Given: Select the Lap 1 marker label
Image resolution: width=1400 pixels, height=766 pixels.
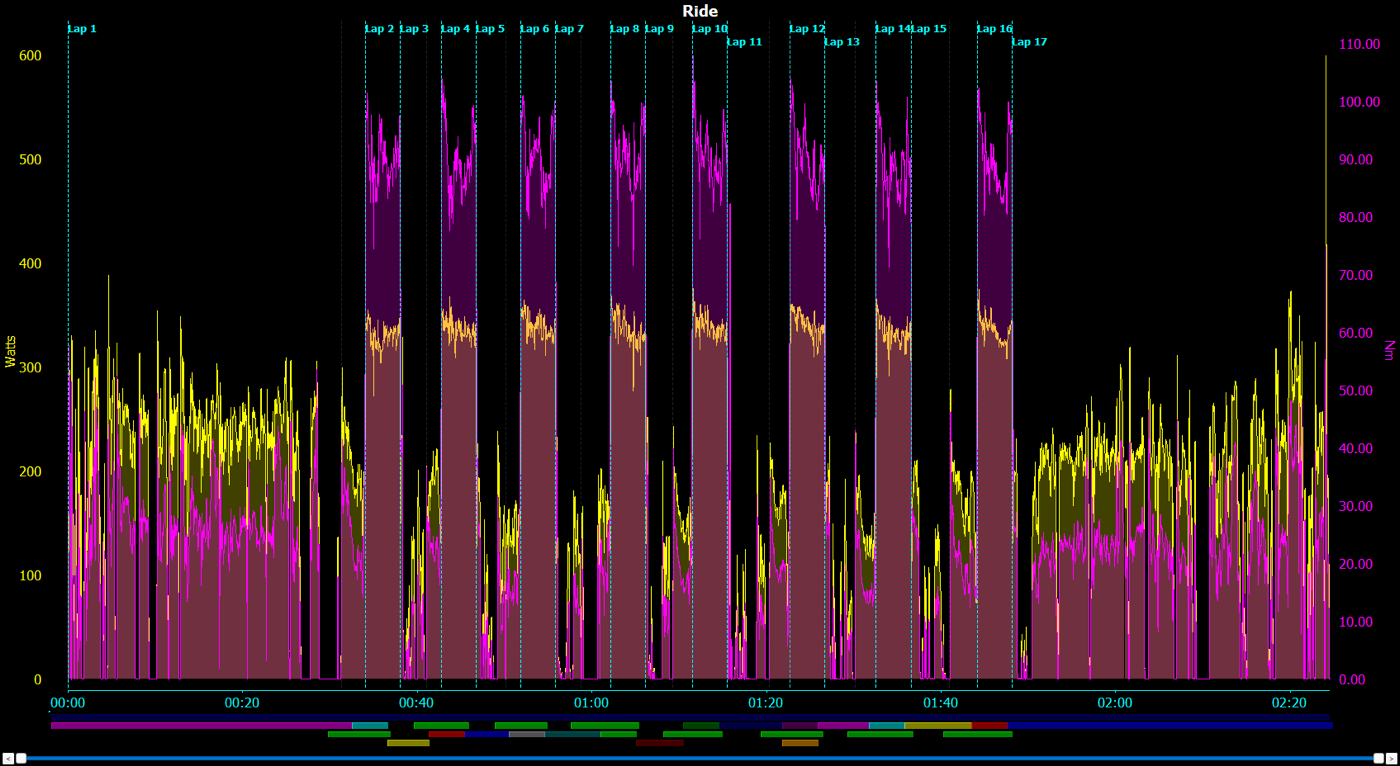Looking at the screenshot, I should pos(82,29).
